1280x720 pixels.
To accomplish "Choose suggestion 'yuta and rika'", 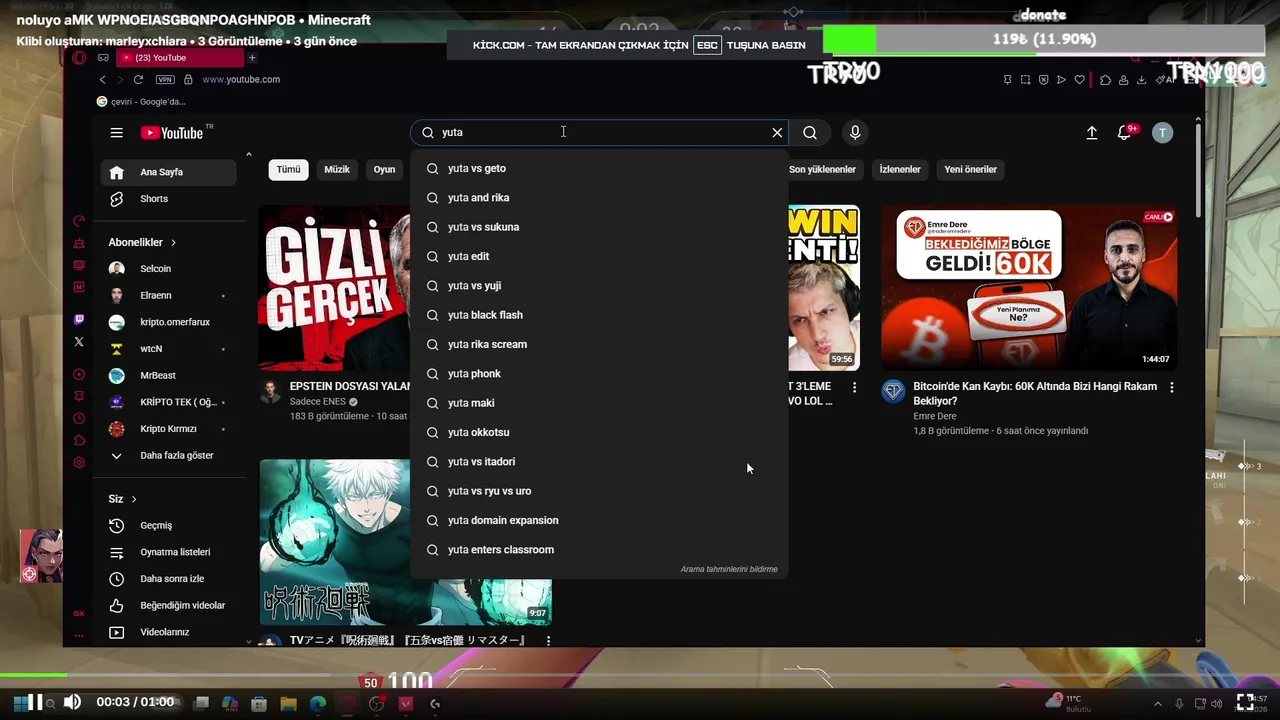I will coord(599,198).
